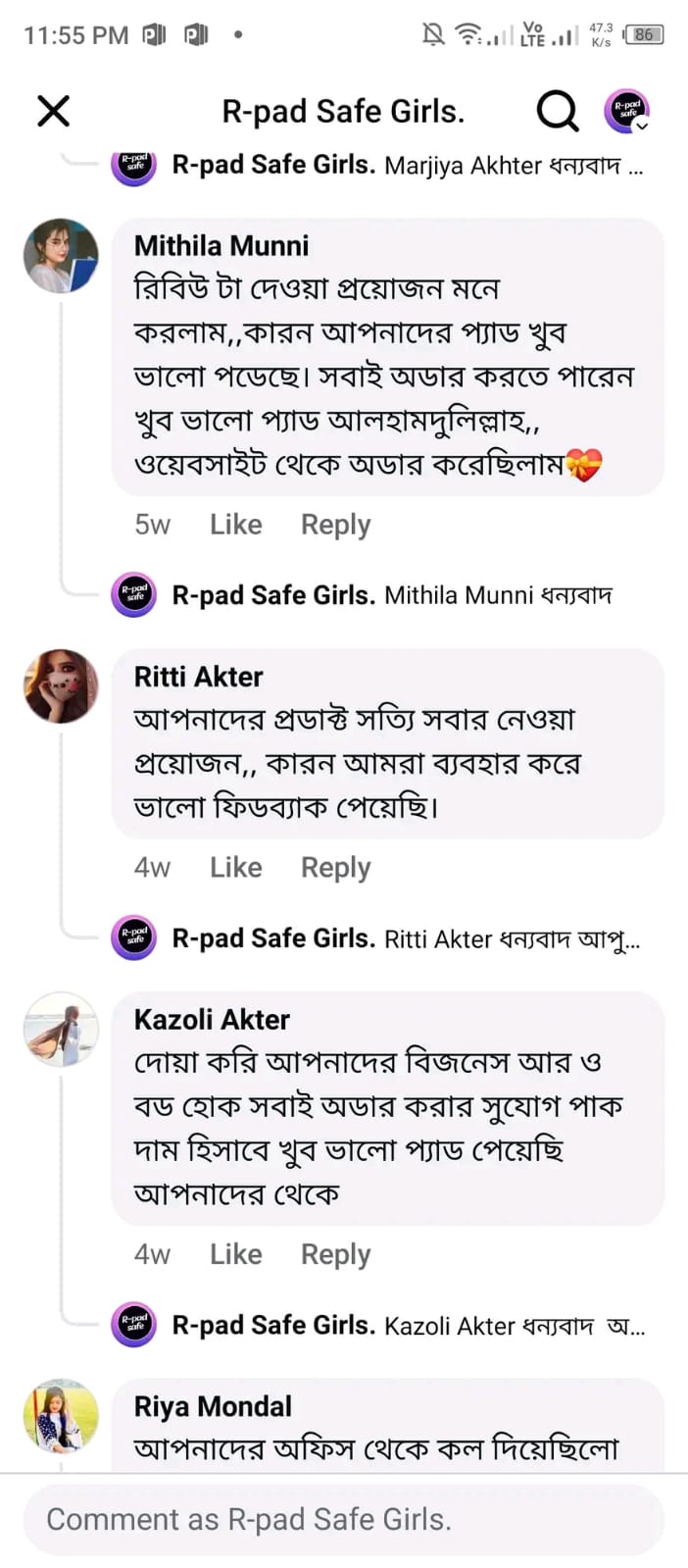Like Kazoli Akter's comment
The height and width of the screenshot is (1568, 688).
[x=235, y=1254]
